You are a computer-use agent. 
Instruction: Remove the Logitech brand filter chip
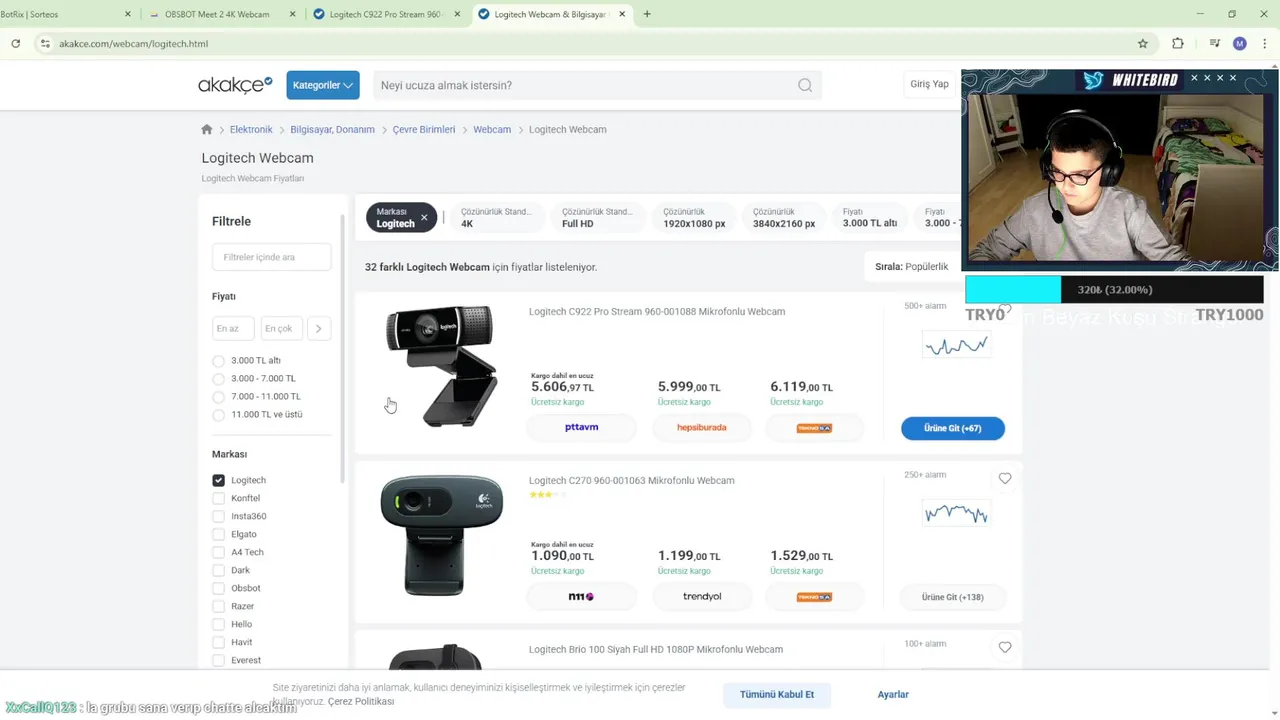click(424, 217)
